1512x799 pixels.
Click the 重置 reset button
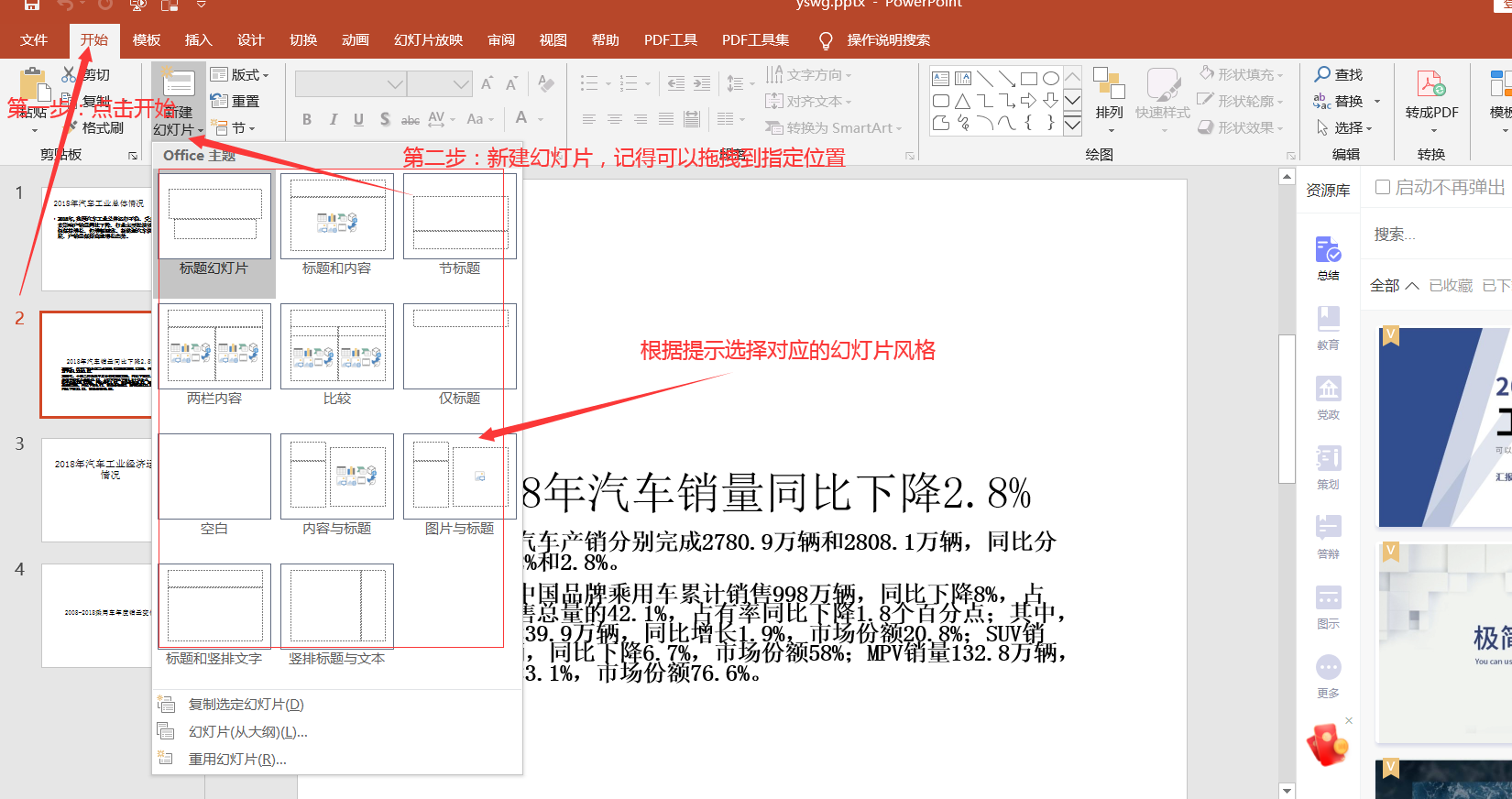coord(235,101)
